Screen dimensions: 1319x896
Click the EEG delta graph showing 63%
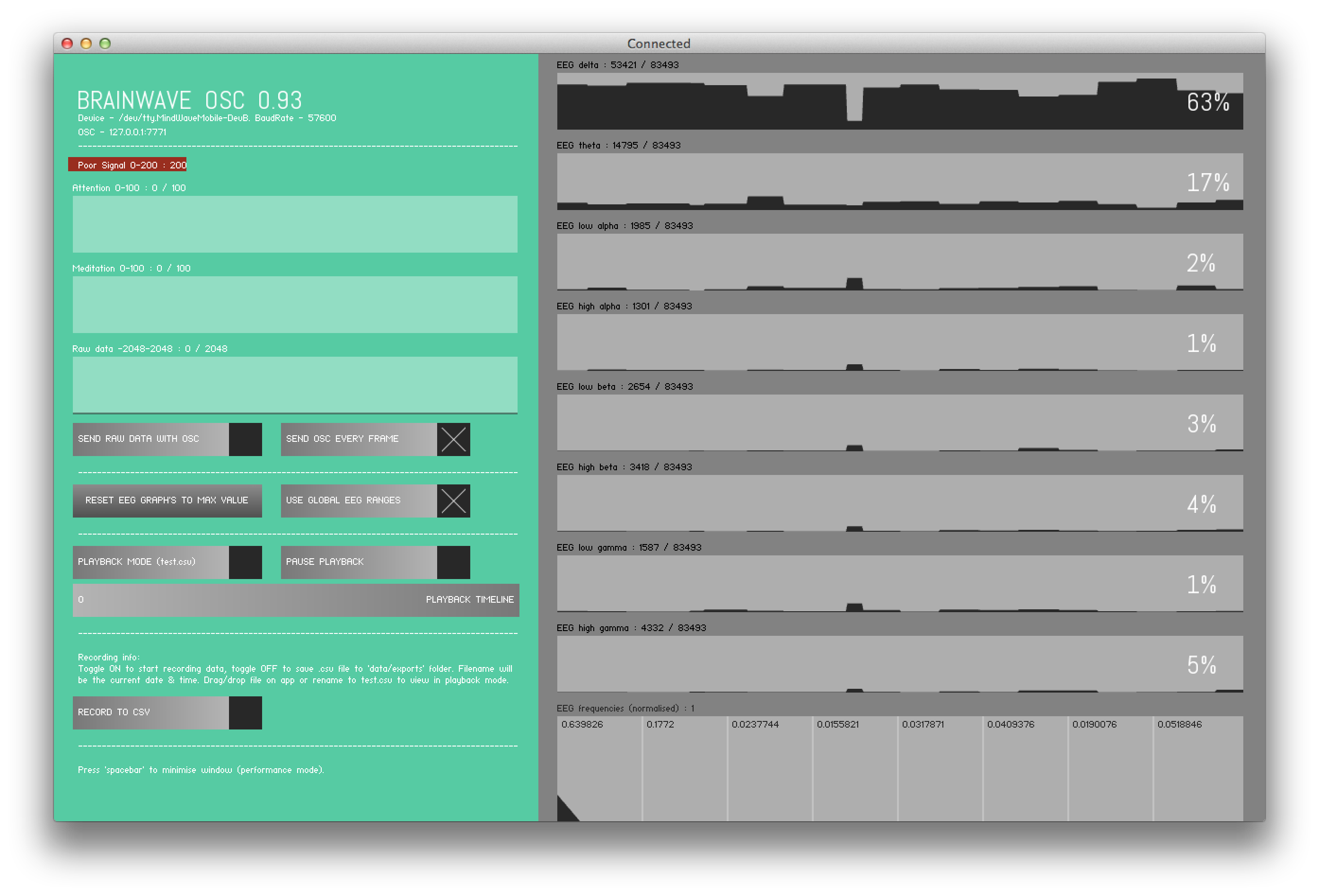(x=899, y=101)
